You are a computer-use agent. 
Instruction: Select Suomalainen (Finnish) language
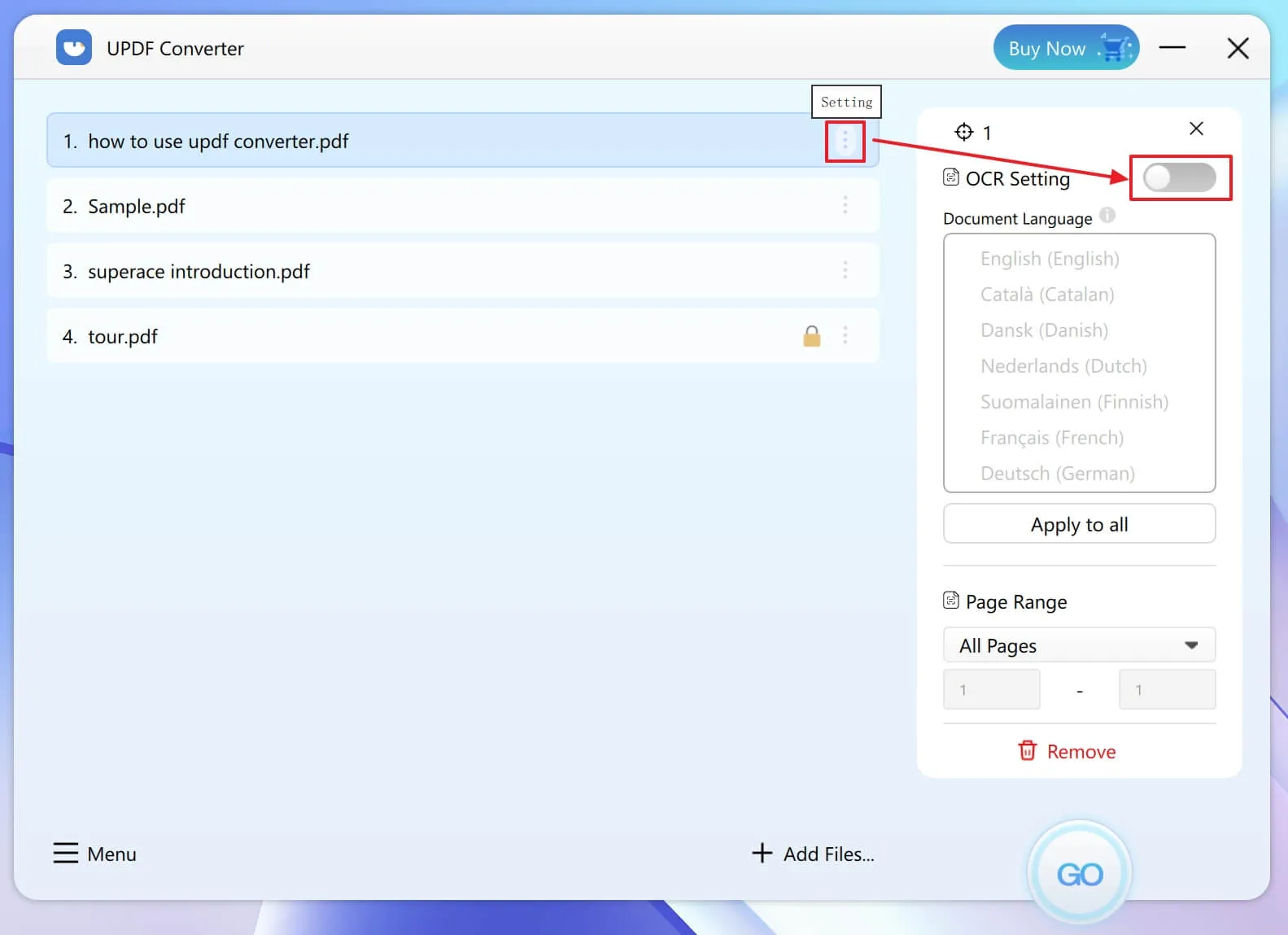click(1074, 402)
